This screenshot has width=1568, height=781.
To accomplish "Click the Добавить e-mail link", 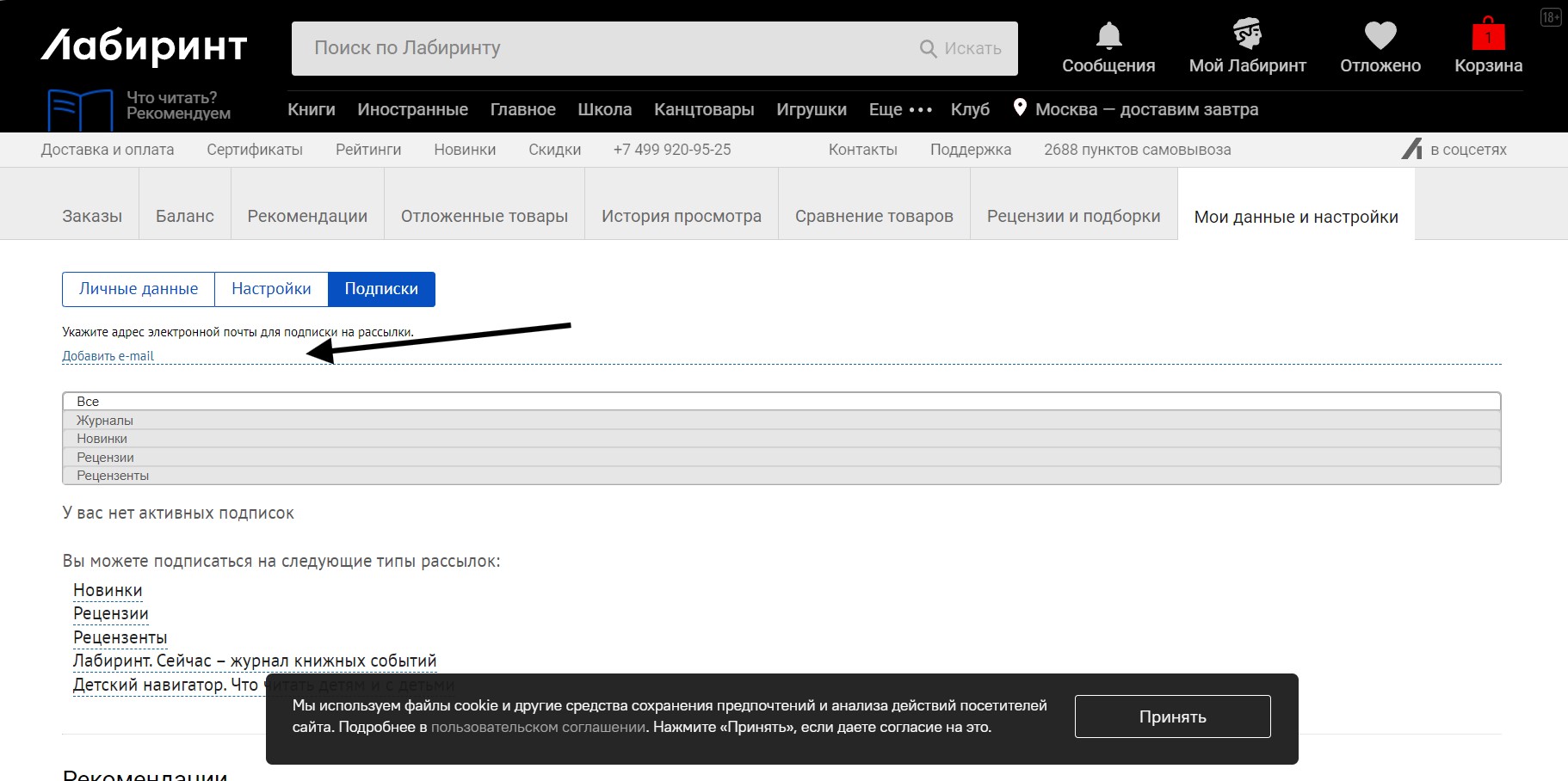I will [108, 356].
